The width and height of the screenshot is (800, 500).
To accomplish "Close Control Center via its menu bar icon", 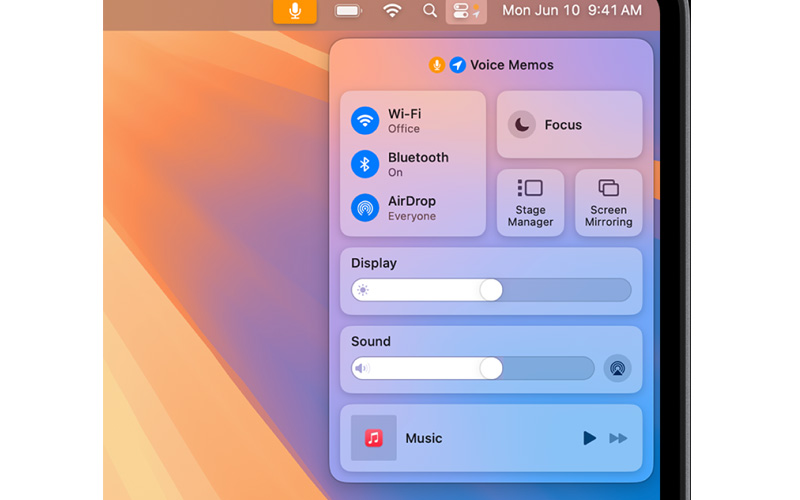I will click(x=466, y=11).
